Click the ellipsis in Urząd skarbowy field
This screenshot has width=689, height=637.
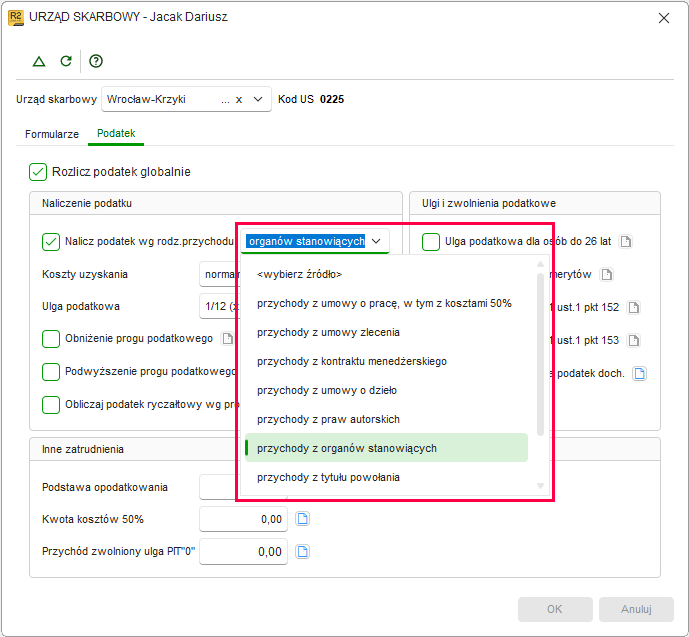(225, 101)
